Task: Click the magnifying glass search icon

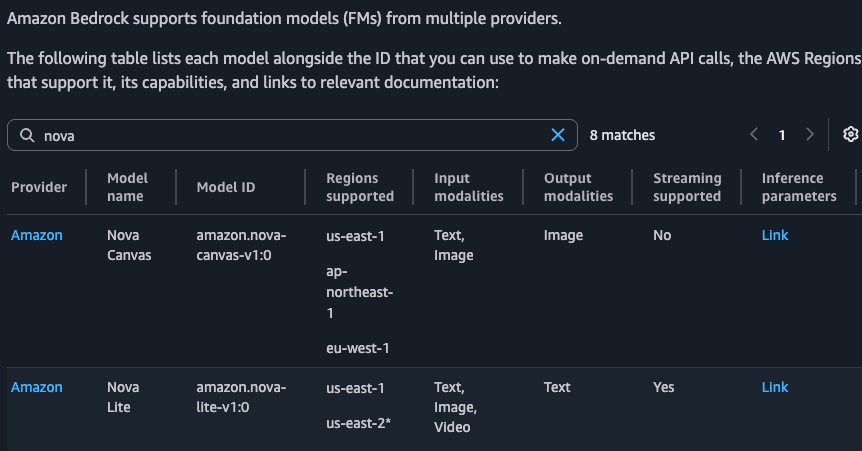Action: (27, 135)
